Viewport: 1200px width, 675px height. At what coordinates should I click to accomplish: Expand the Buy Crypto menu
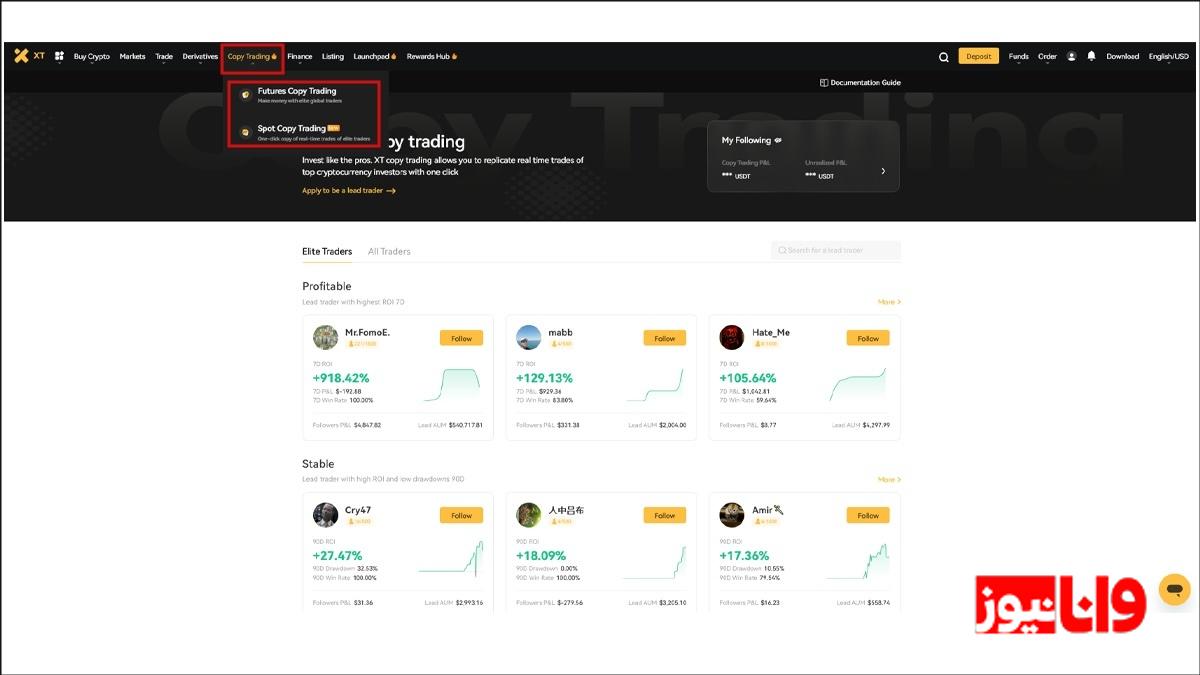coord(92,56)
